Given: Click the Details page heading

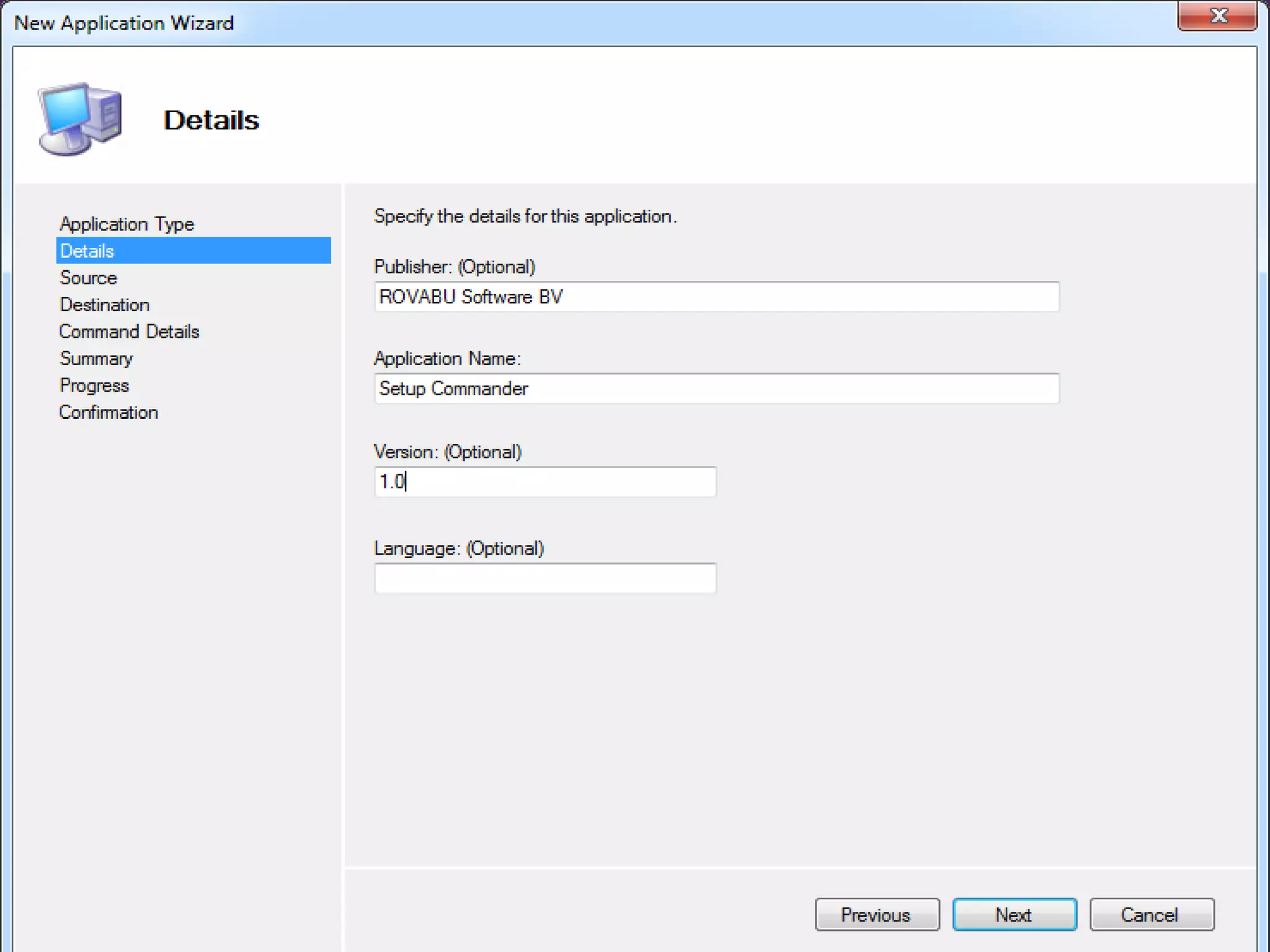Looking at the screenshot, I should coord(211,120).
